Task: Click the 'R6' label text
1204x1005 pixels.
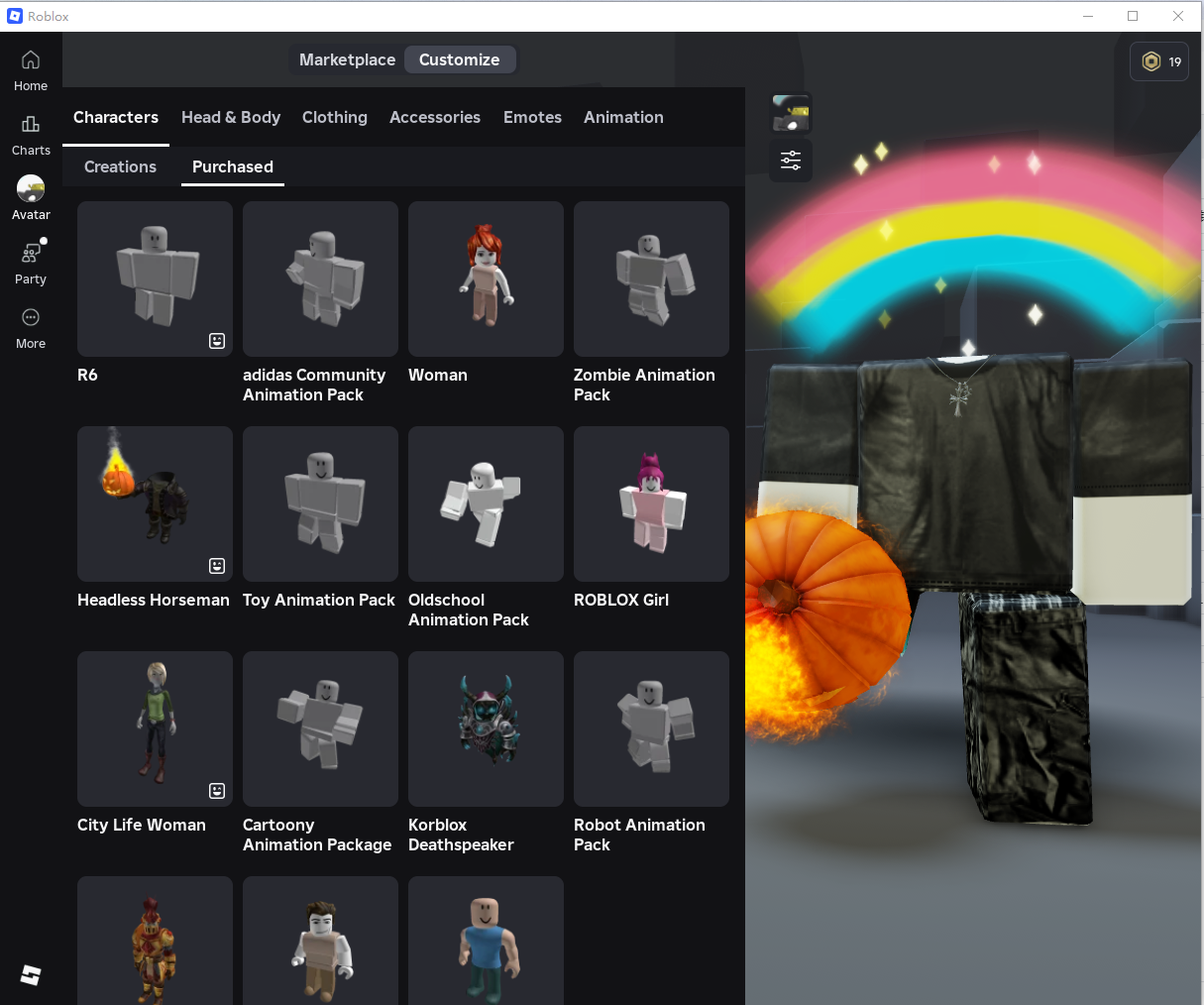Action: pyautogui.click(x=87, y=375)
